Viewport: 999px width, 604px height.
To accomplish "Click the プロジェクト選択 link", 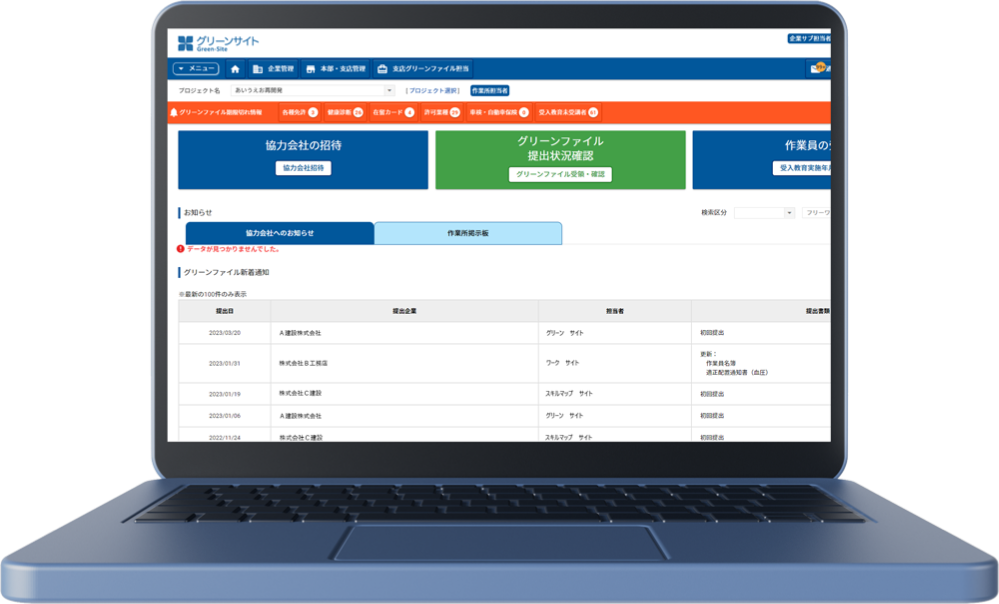I will (x=432, y=90).
